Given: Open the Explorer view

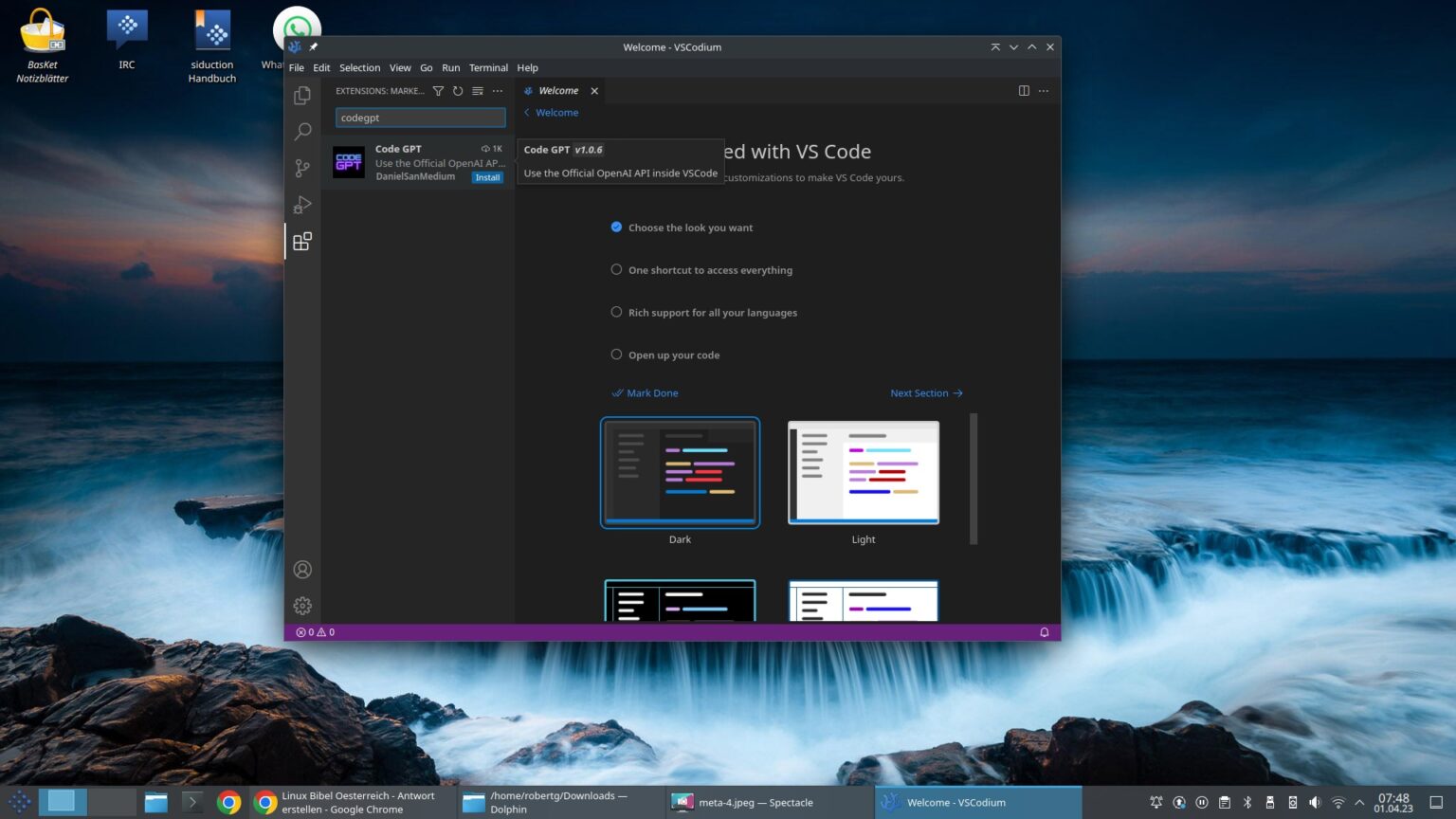Looking at the screenshot, I should [x=301, y=95].
